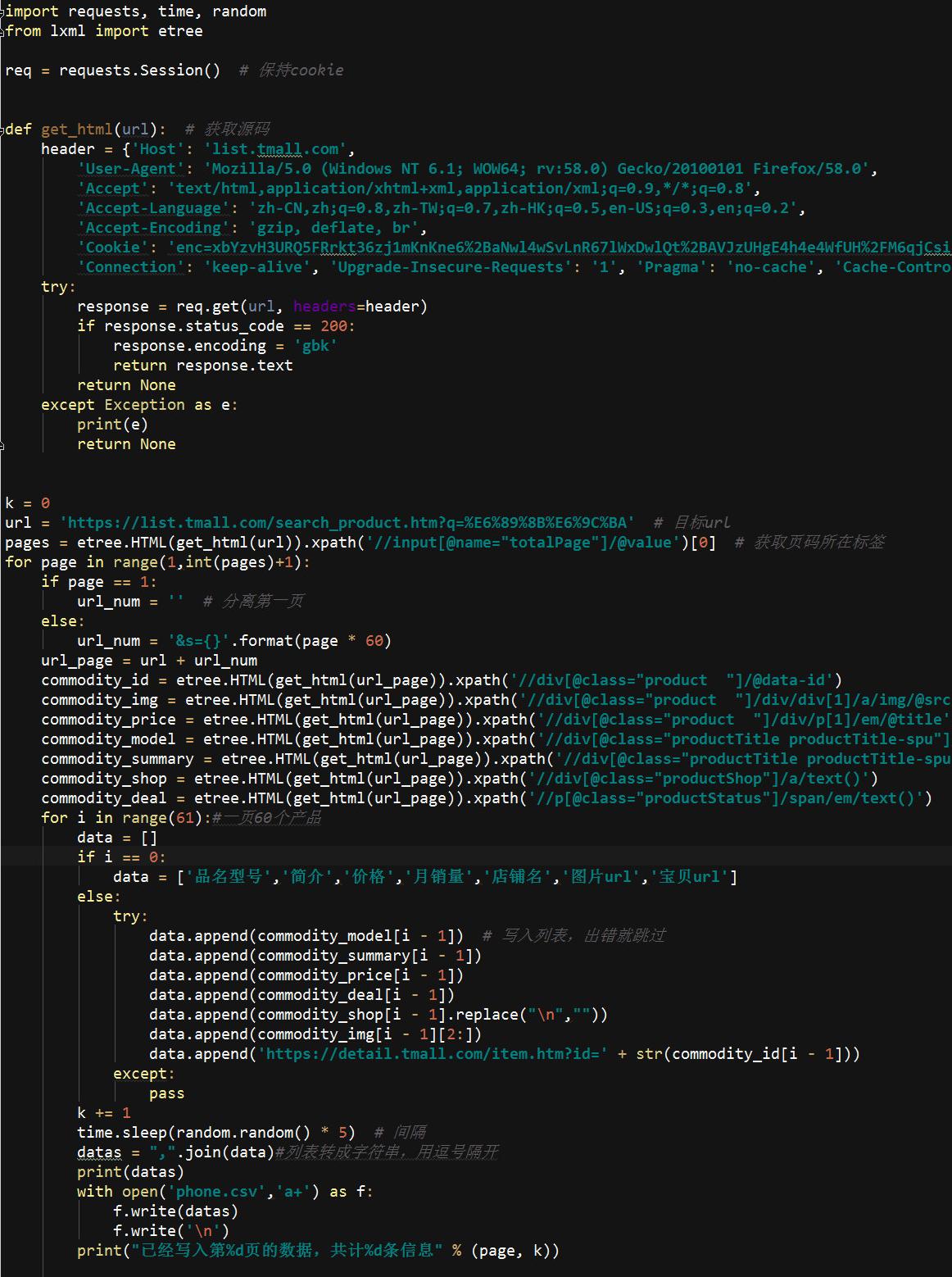
Task: Select the totalPage xpath string
Action: point(523,543)
